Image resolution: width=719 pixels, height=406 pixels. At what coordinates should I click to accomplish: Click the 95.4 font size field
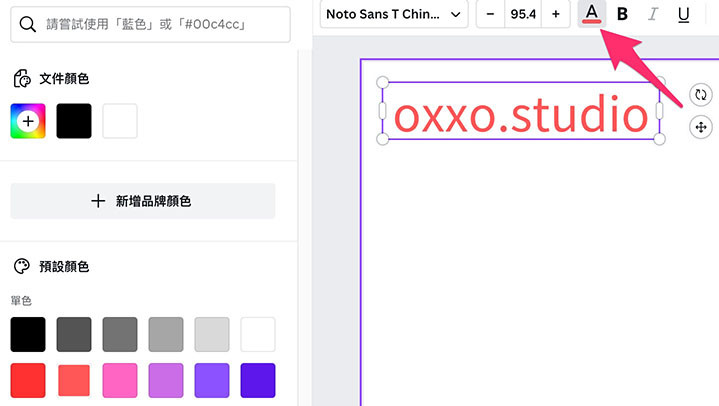523,14
